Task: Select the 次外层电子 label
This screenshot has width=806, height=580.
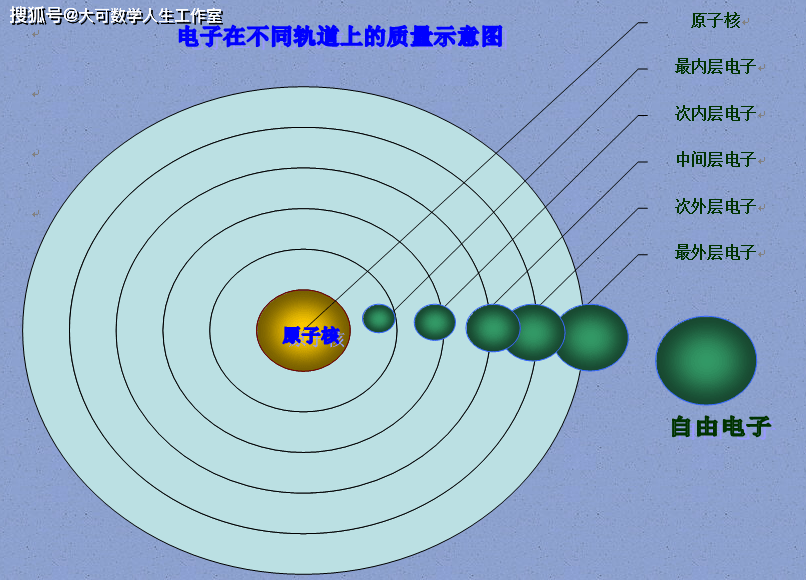Action: coord(715,207)
